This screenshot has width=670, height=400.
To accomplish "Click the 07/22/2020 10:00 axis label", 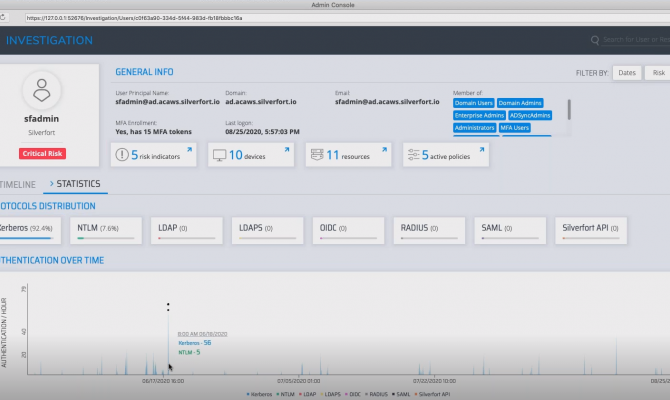I will click(434, 381).
